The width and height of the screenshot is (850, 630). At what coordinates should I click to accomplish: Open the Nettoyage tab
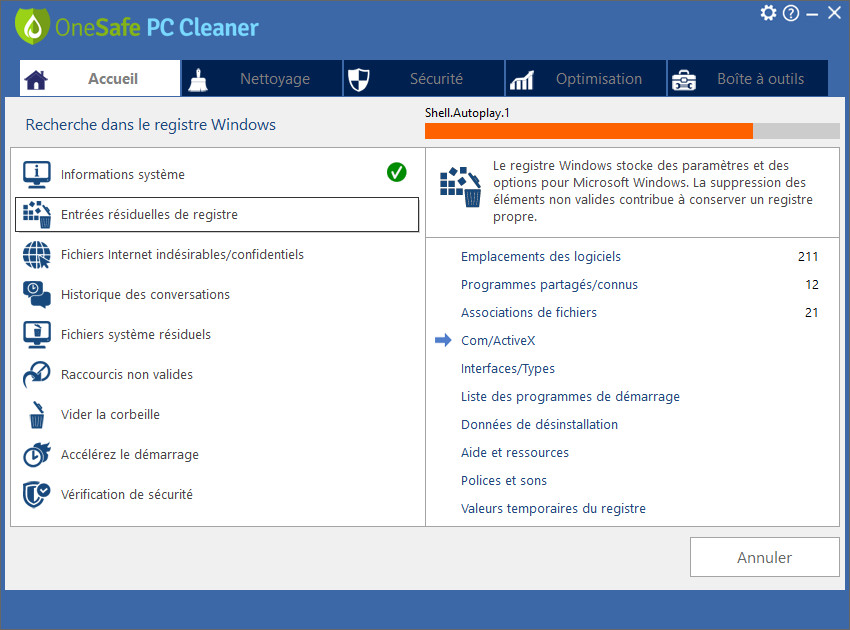point(262,79)
